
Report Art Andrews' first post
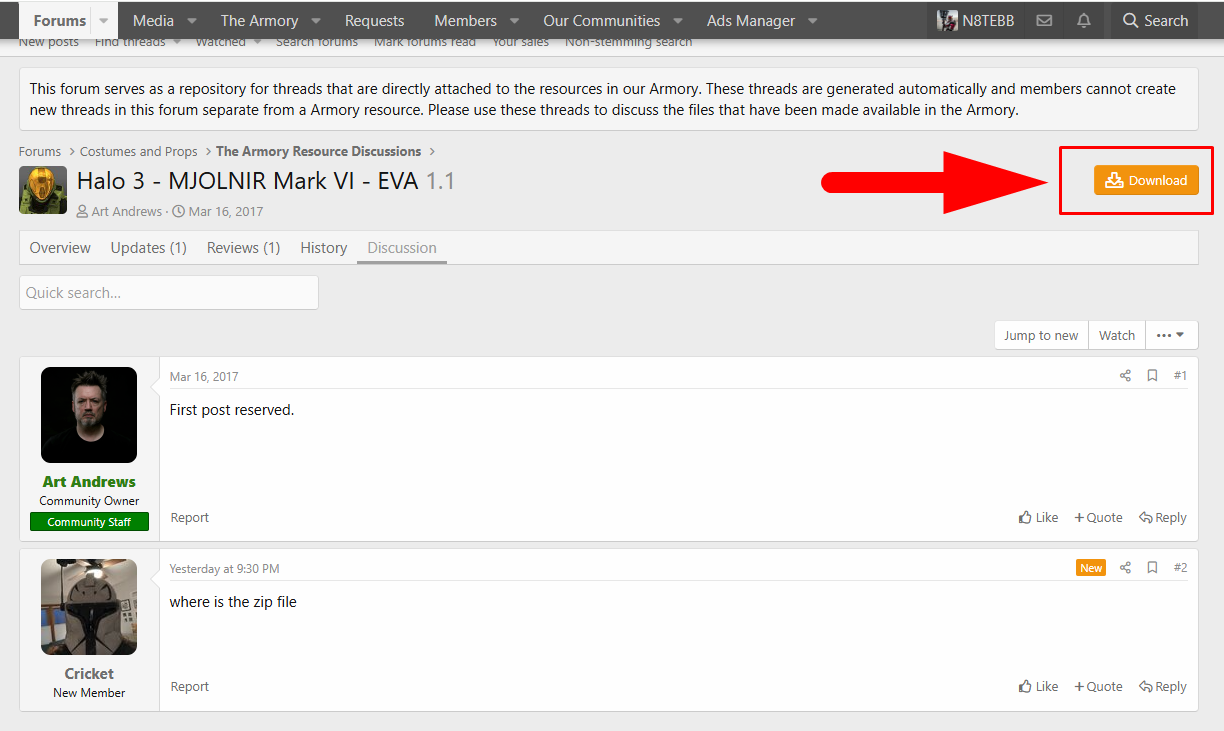tap(190, 518)
